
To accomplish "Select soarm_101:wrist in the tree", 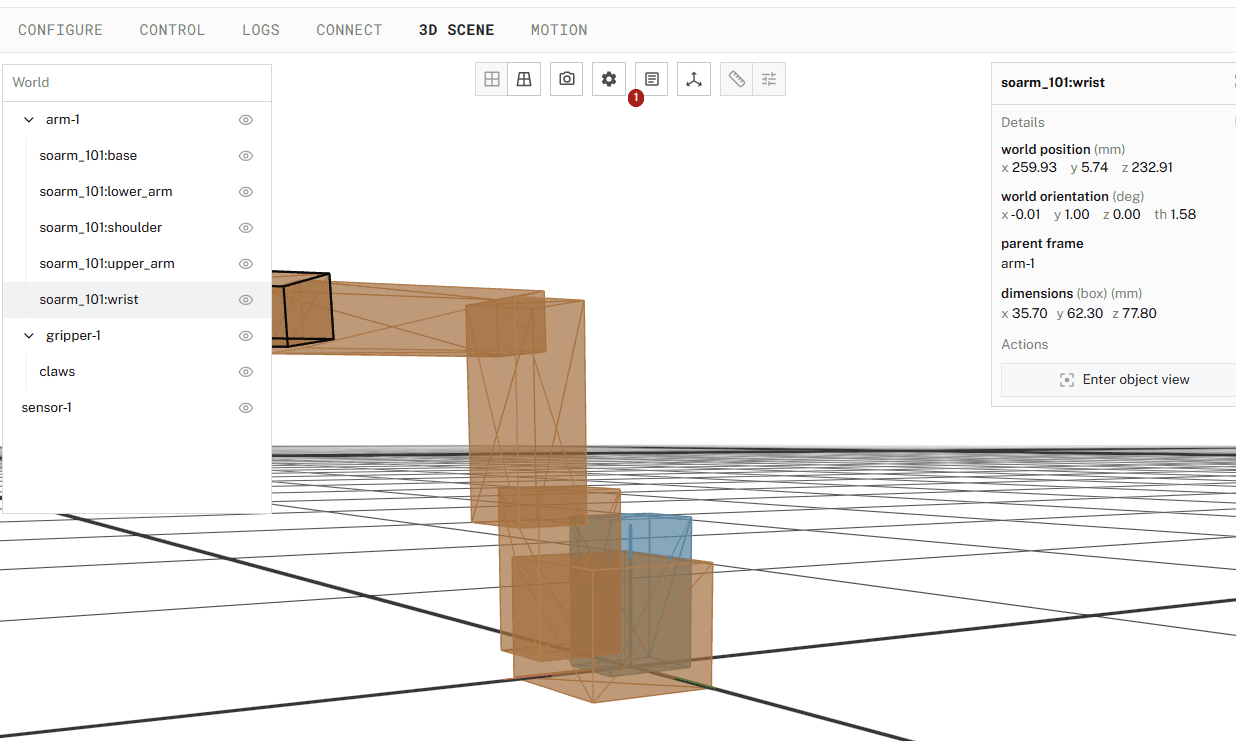I will click(89, 300).
